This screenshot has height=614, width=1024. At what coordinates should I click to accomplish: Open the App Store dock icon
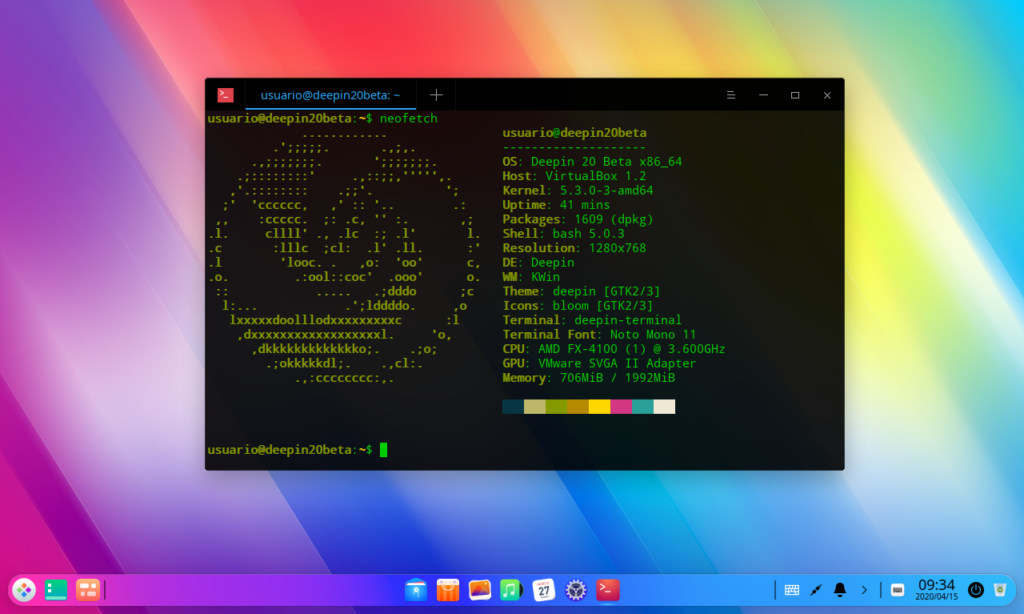(x=448, y=590)
